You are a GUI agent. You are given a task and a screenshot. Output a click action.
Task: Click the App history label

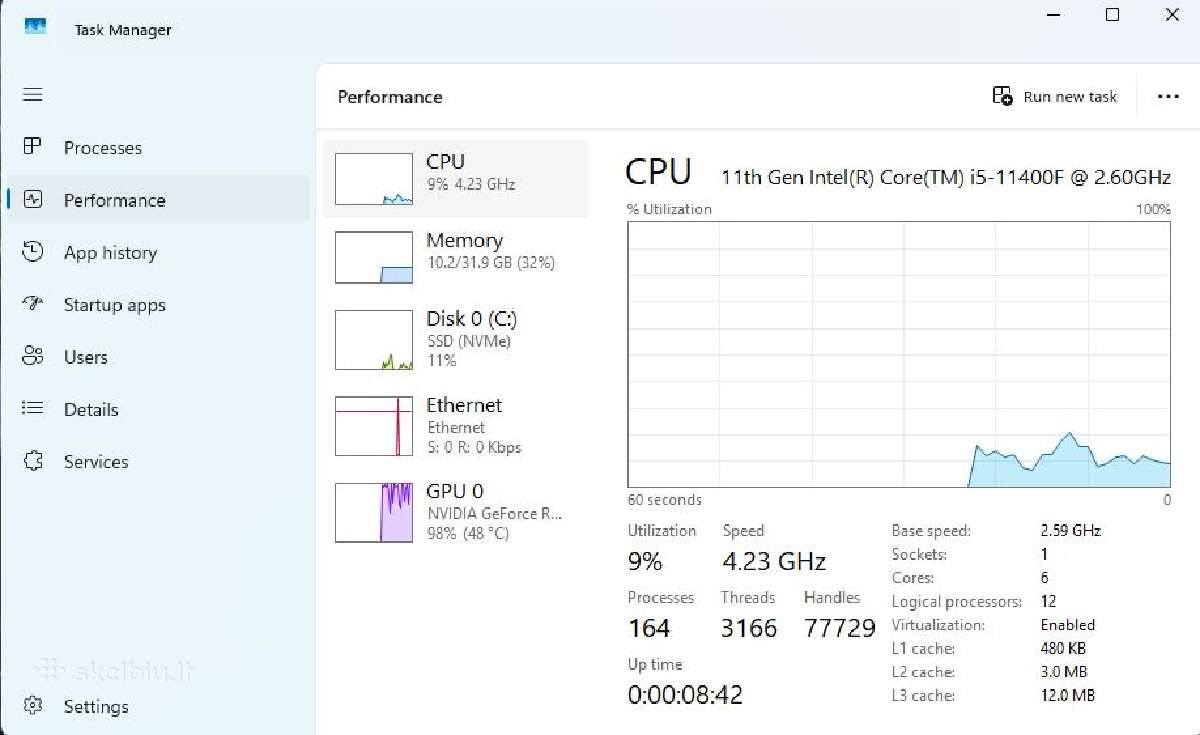click(110, 253)
